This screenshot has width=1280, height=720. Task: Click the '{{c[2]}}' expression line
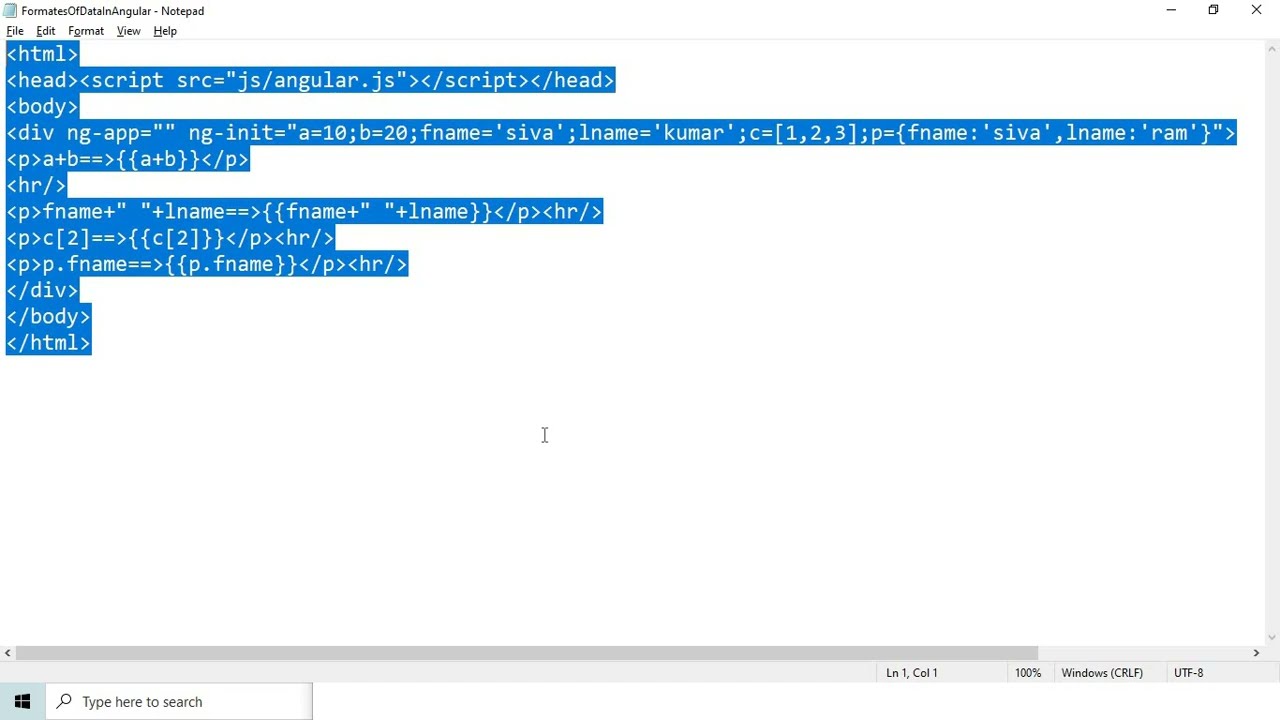(x=170, y=238)
